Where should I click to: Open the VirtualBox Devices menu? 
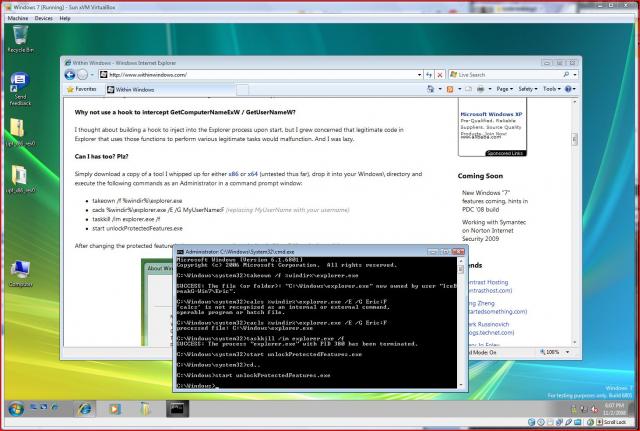click(x=44, y=18)
